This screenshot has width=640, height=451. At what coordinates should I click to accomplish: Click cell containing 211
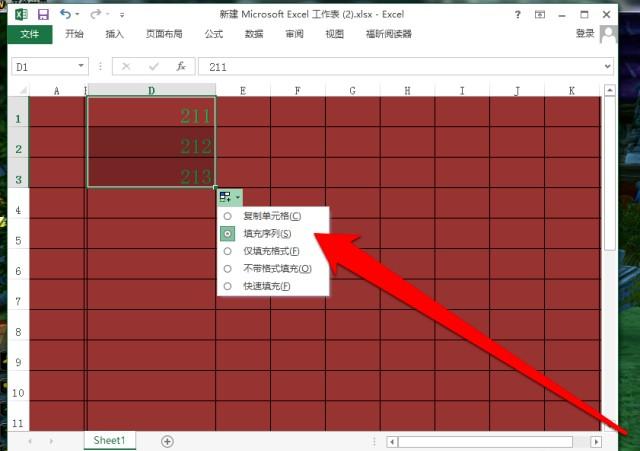pos(151,112)
